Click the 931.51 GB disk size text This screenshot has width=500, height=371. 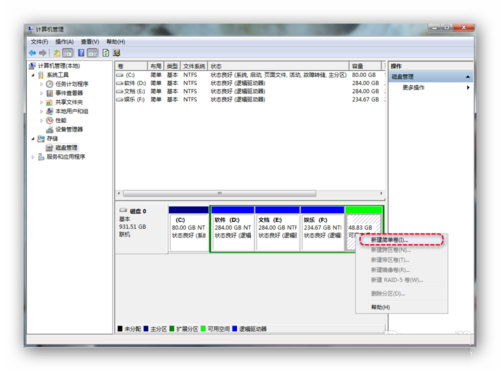pyautogui.click(x=133, y=227)
